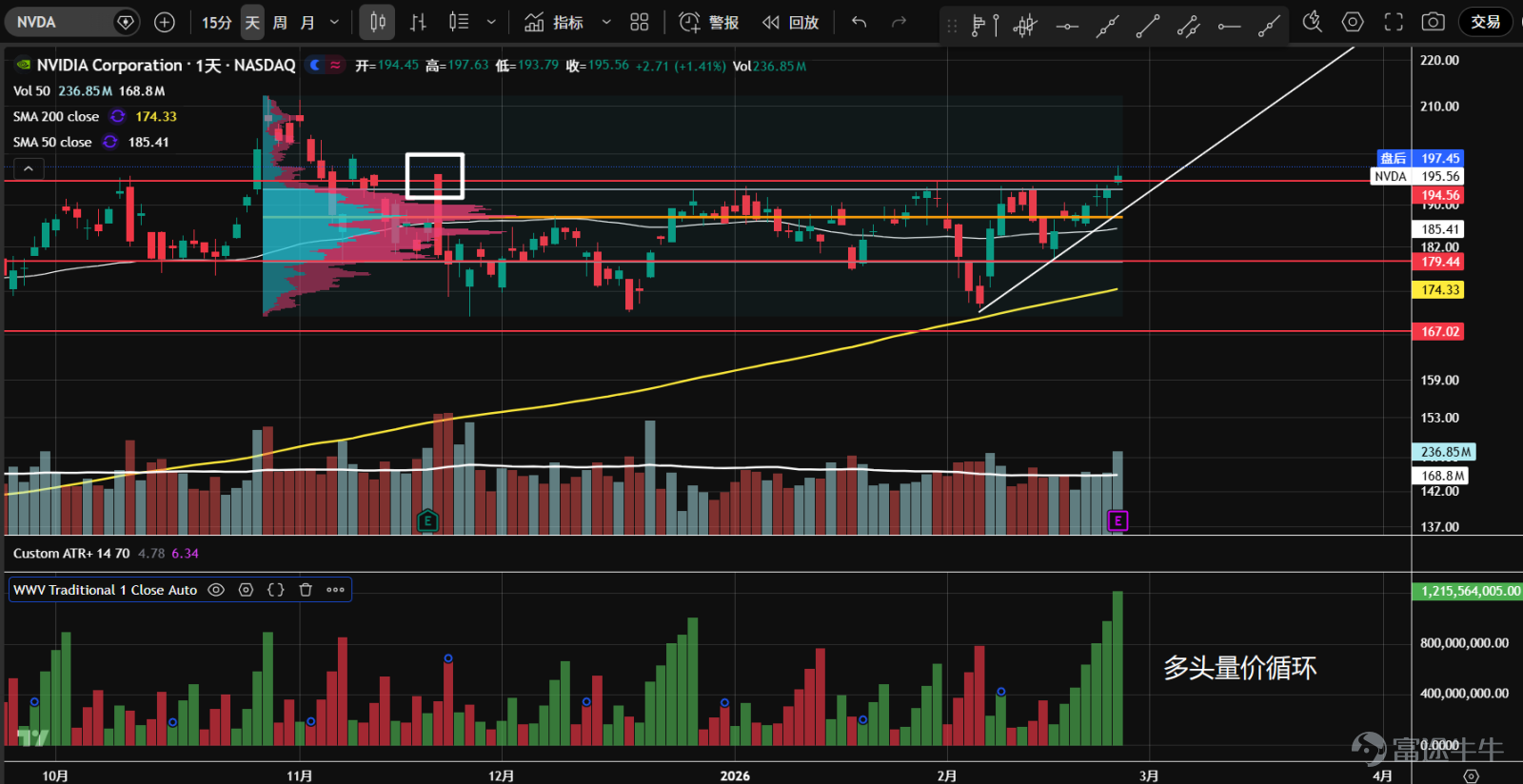
Task: Click the red 167.02 price line label
Action: point(1439,331)
